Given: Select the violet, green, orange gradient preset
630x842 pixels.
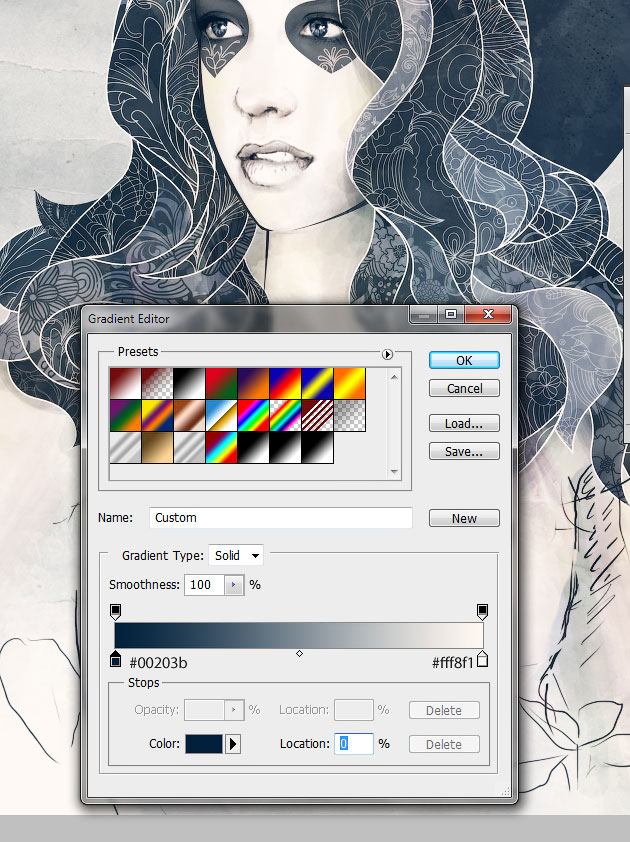Looking at the screenshot, I should click(x=125, y=416).
